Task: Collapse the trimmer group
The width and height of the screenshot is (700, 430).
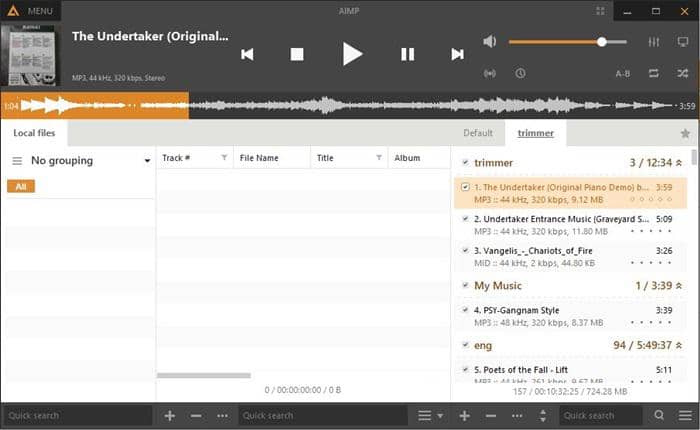Action: [679, 163]
